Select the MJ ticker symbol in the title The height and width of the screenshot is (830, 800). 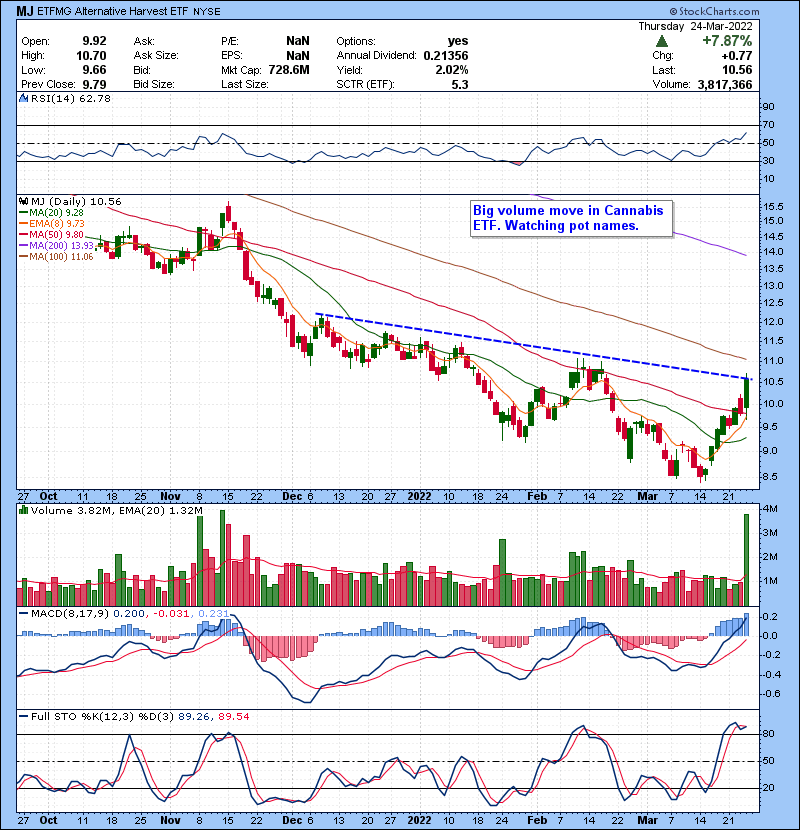24,11
